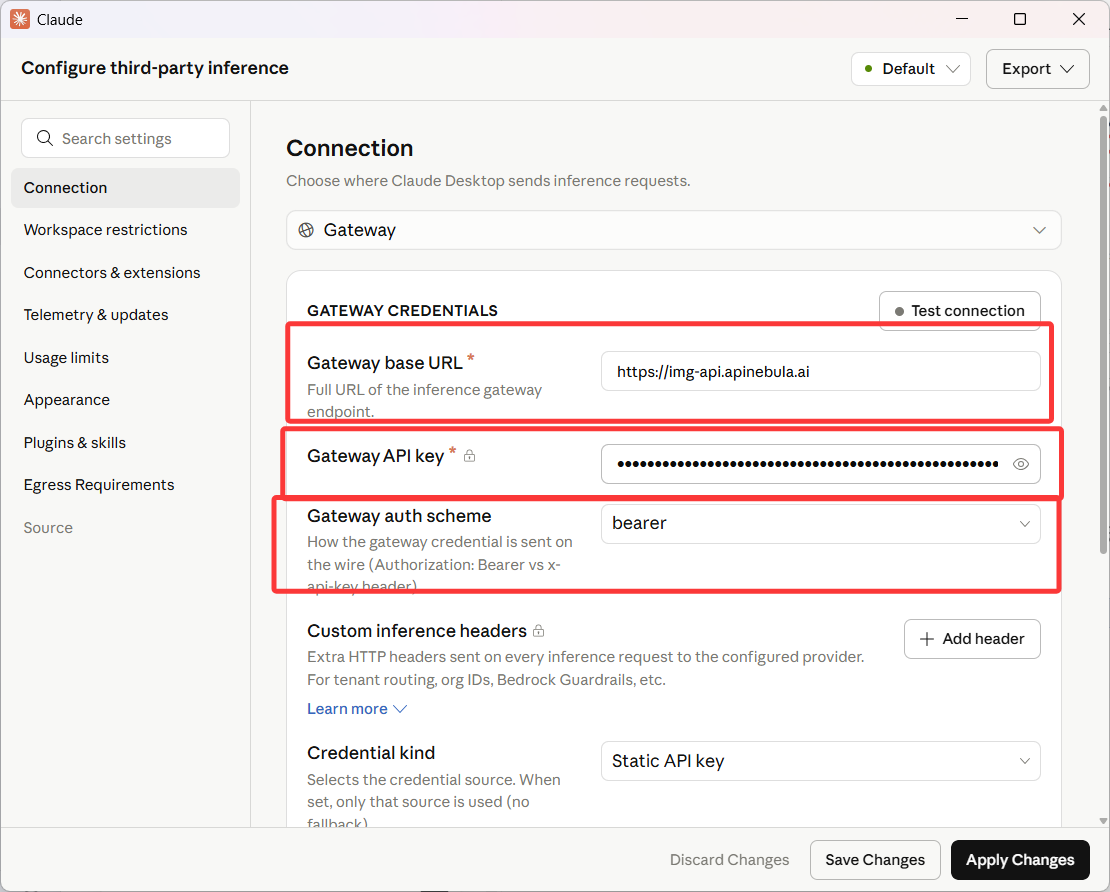Click the globe icon beside Gateway
Screen dimensions: 1110x892
click(x=306, y=230)
